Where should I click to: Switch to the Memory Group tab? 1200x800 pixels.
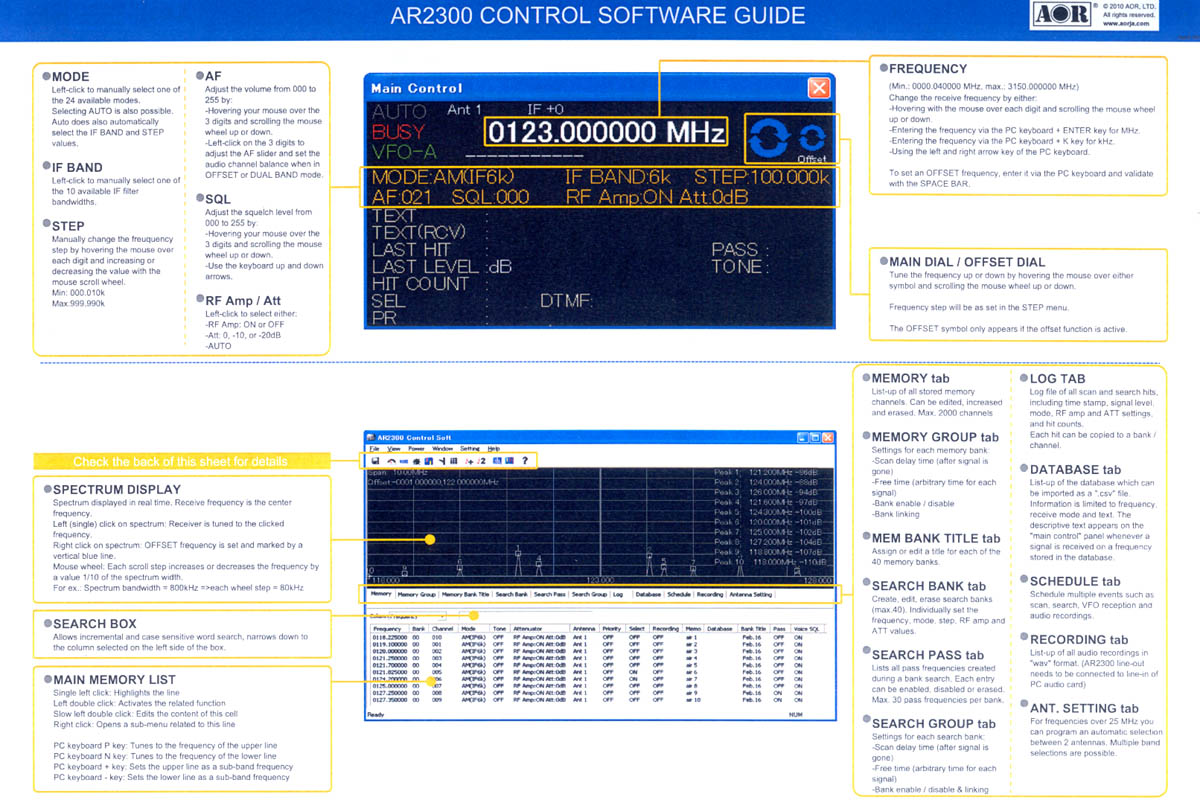point(417,594)
